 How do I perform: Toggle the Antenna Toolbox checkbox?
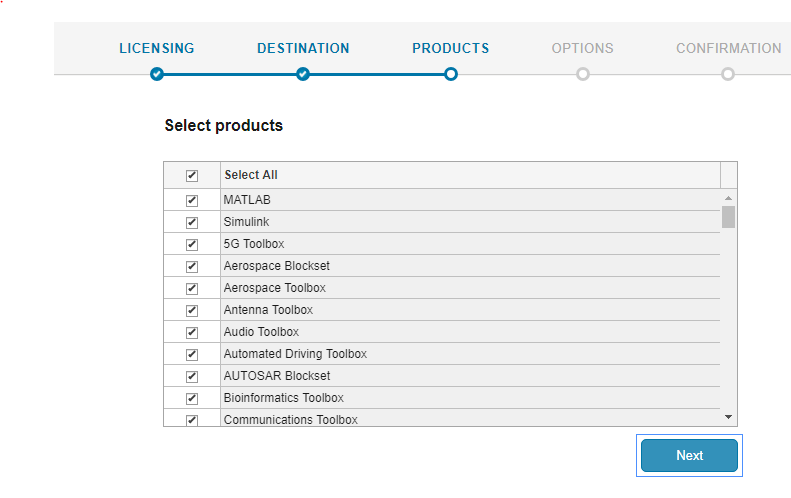click(192, 310)
